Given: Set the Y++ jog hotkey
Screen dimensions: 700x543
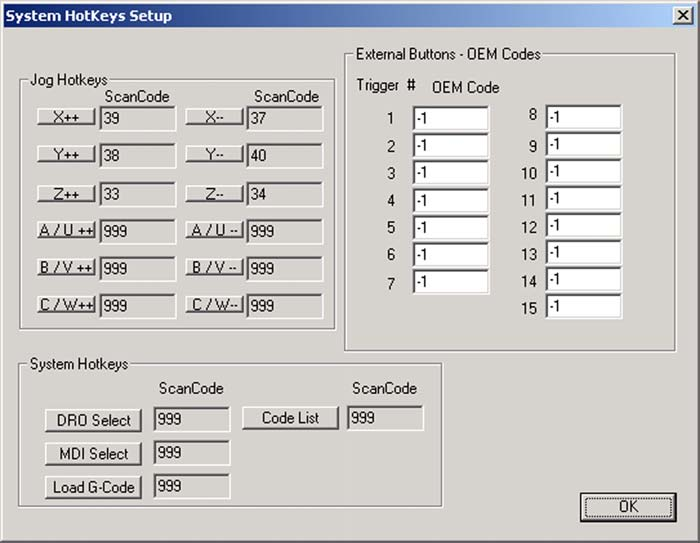Looking at the screenshot, I should point(66,154).
